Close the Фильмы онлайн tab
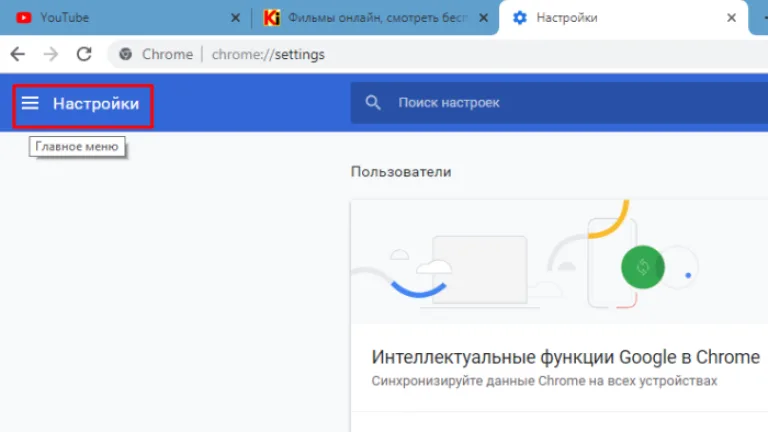 click(x=483, y=18)
